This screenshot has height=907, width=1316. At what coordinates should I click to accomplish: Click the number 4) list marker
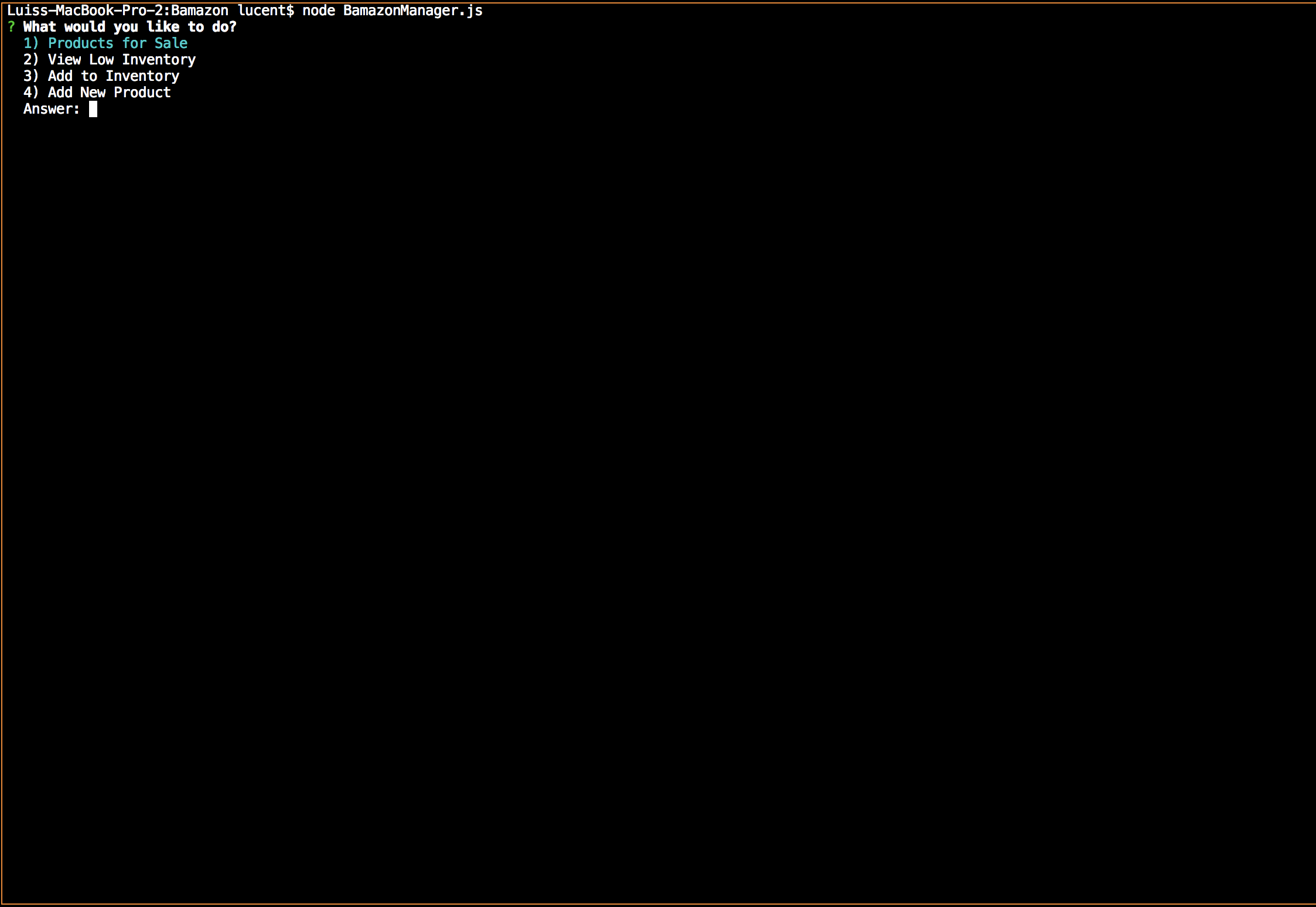[30, 93]
